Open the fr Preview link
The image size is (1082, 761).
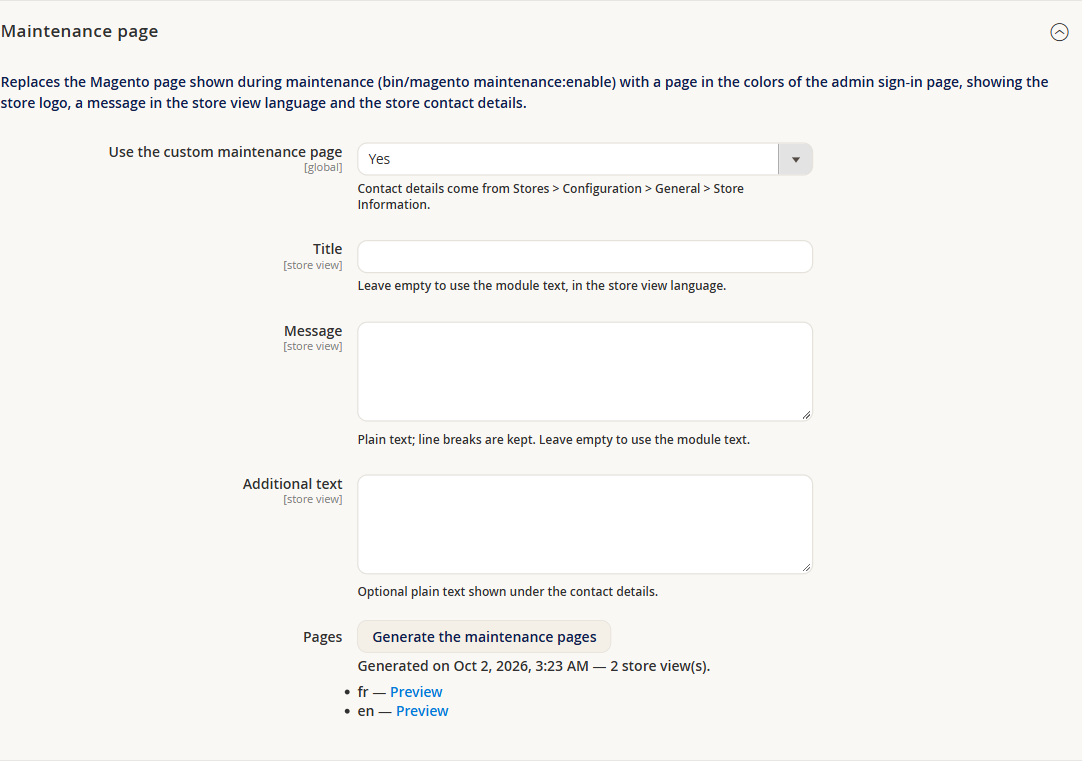pyautogui.click(x=416, y=691)
